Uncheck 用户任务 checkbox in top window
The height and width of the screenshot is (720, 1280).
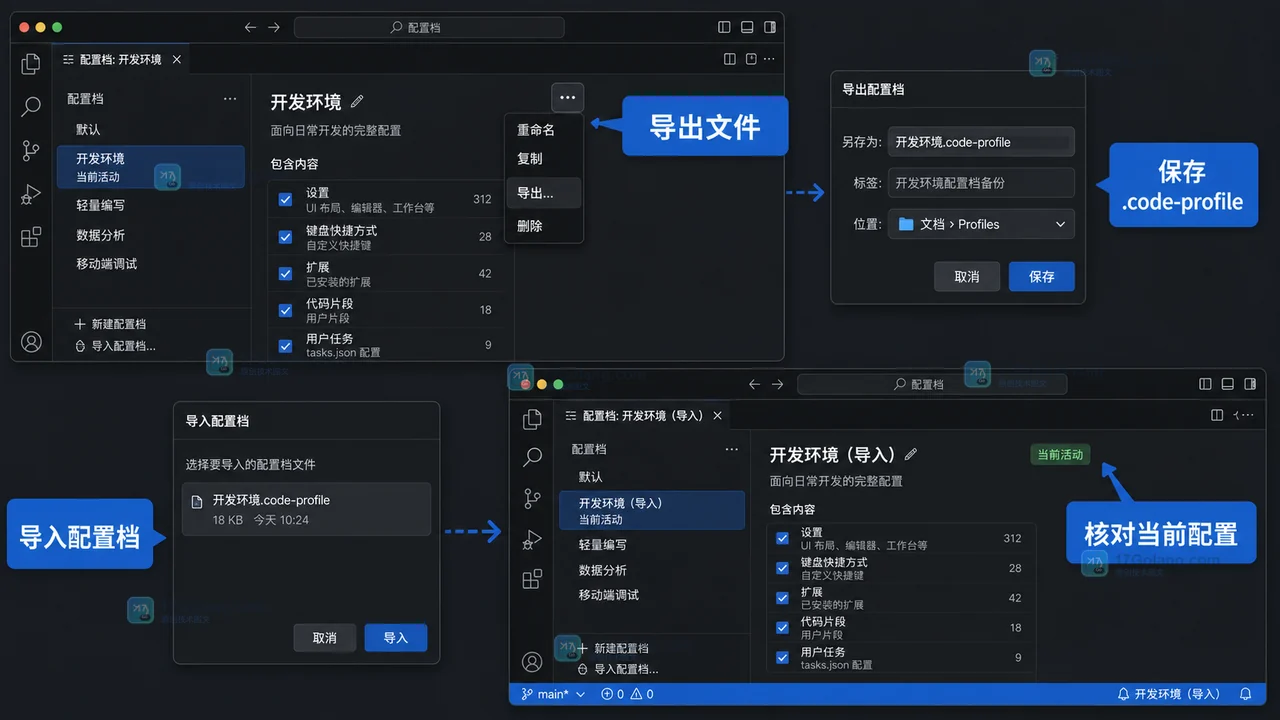click(285, 345)
